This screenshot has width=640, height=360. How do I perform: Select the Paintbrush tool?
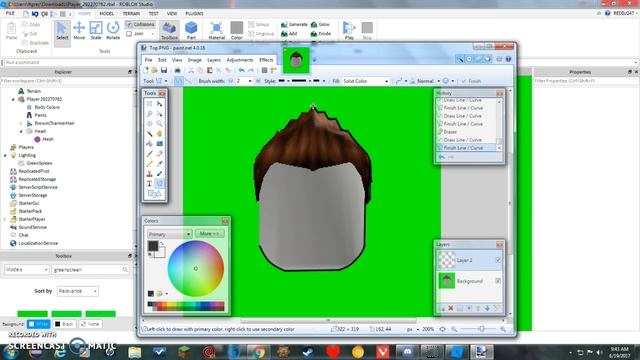click(x=149, y=153)
